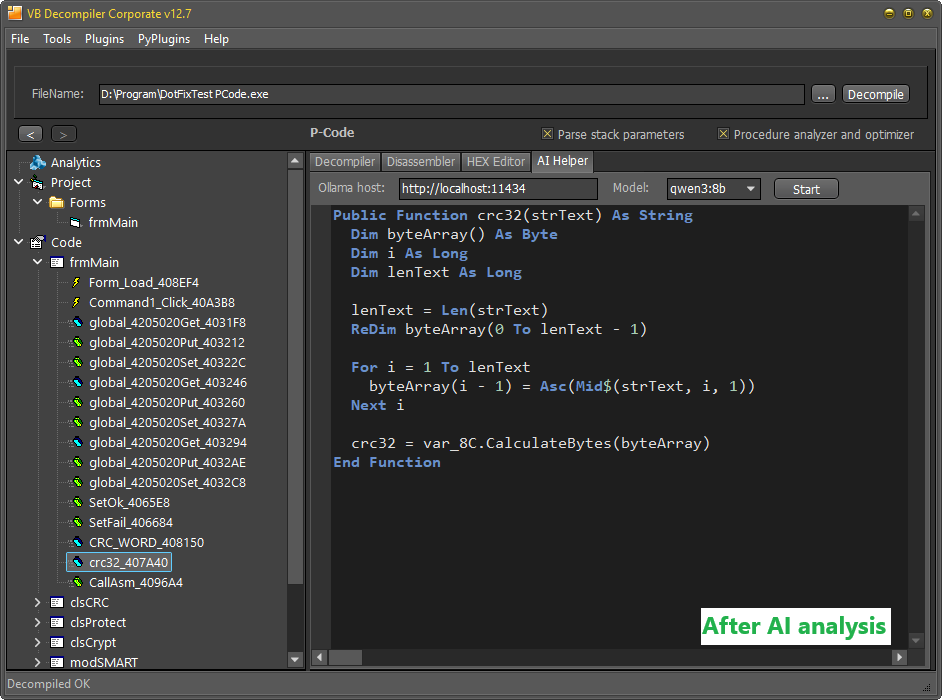Click the Start AI analysis button

(806, 189)
